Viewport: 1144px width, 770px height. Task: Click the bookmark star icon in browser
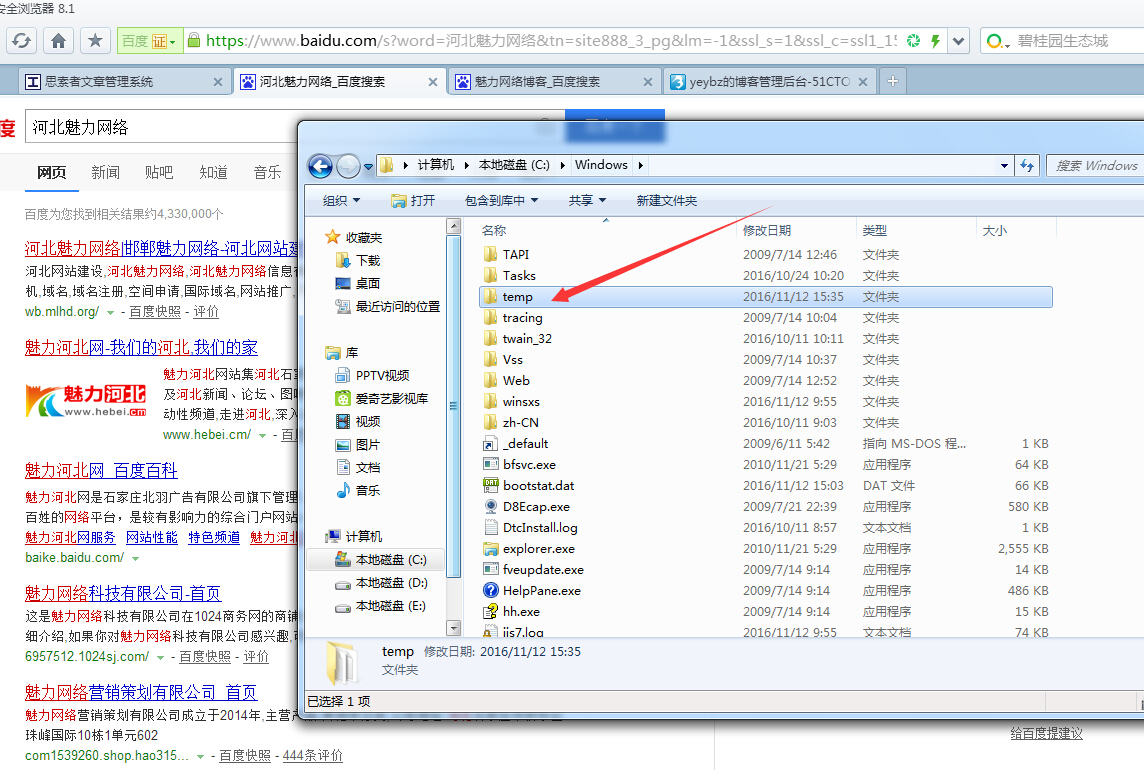[x=95, y=41]
